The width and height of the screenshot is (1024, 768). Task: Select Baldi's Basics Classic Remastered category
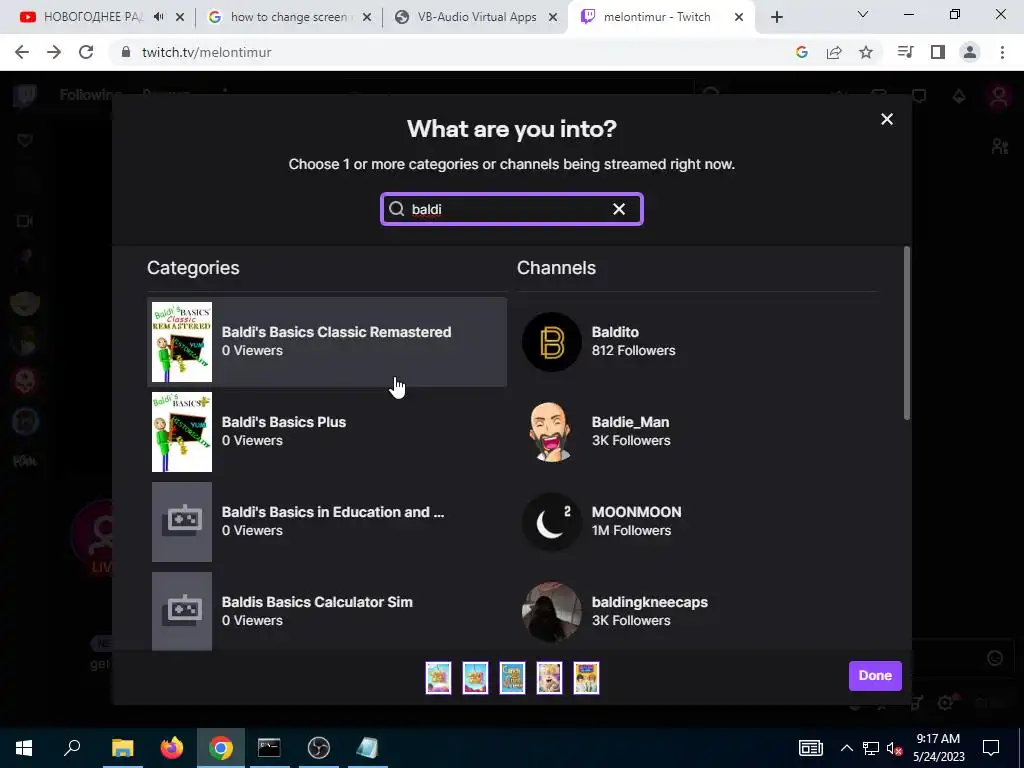click(x=327, y=342)
